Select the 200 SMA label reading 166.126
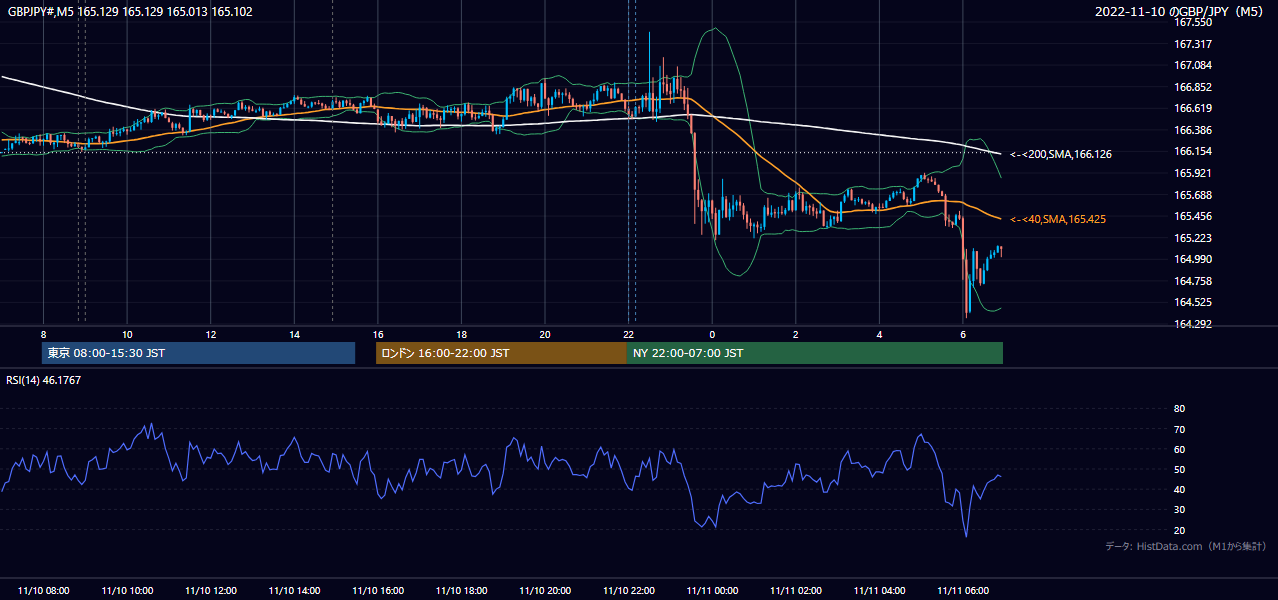The image size is (1278, 600). coord(1061,154)
